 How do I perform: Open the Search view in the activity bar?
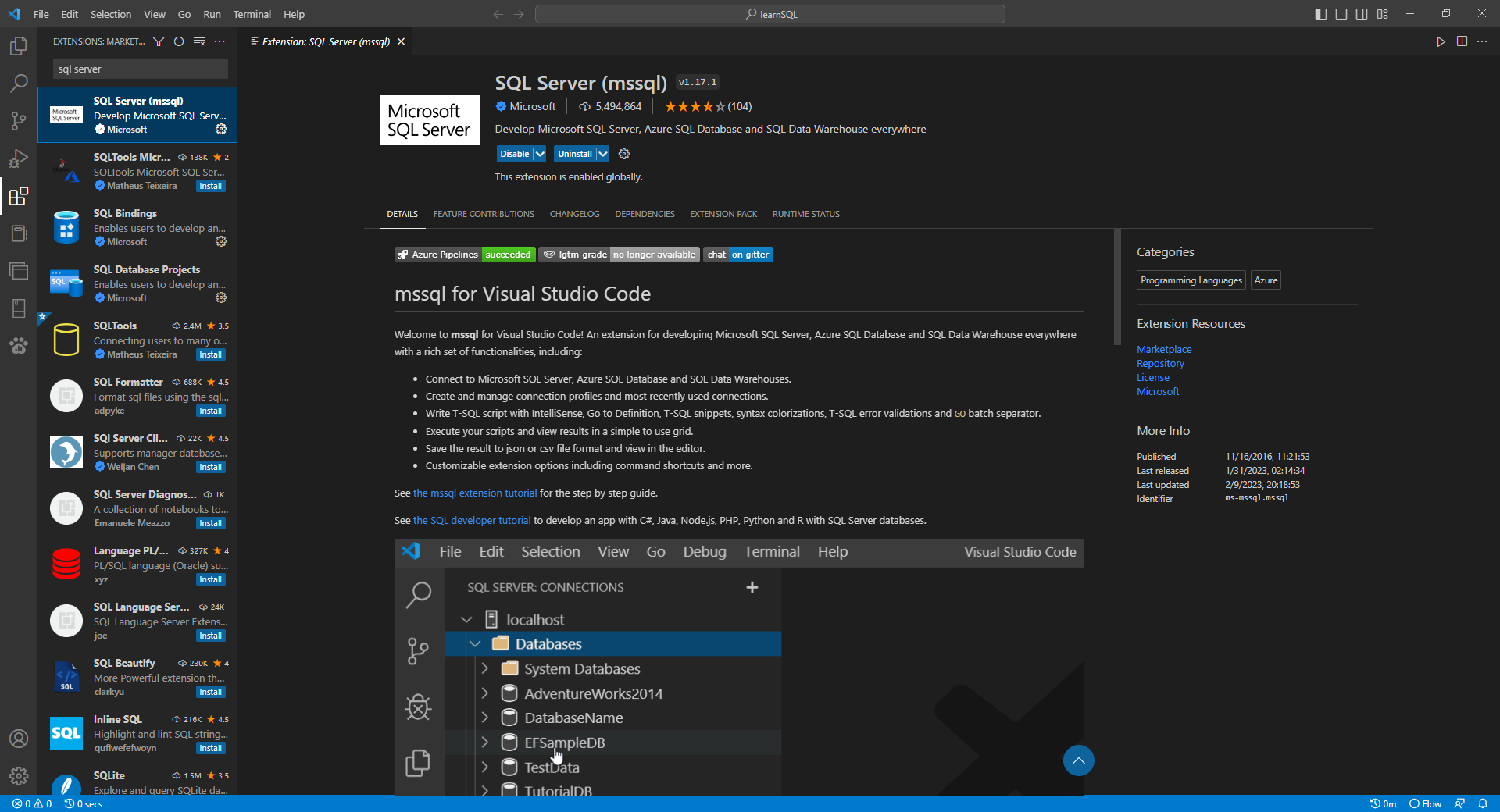pyautogui.click(x=18, y=83)
